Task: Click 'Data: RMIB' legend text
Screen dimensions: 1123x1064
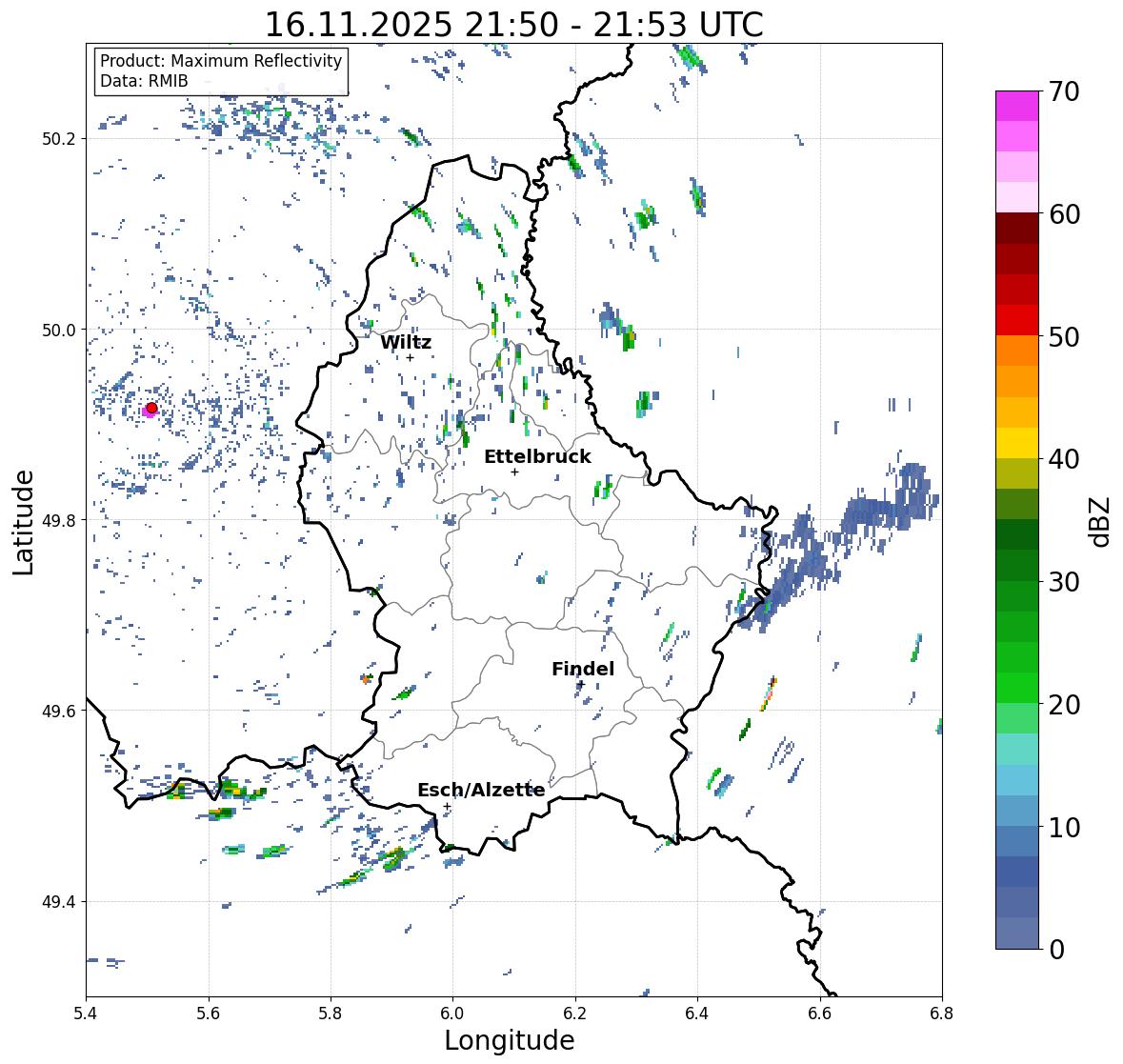Action: click(144, 81)
